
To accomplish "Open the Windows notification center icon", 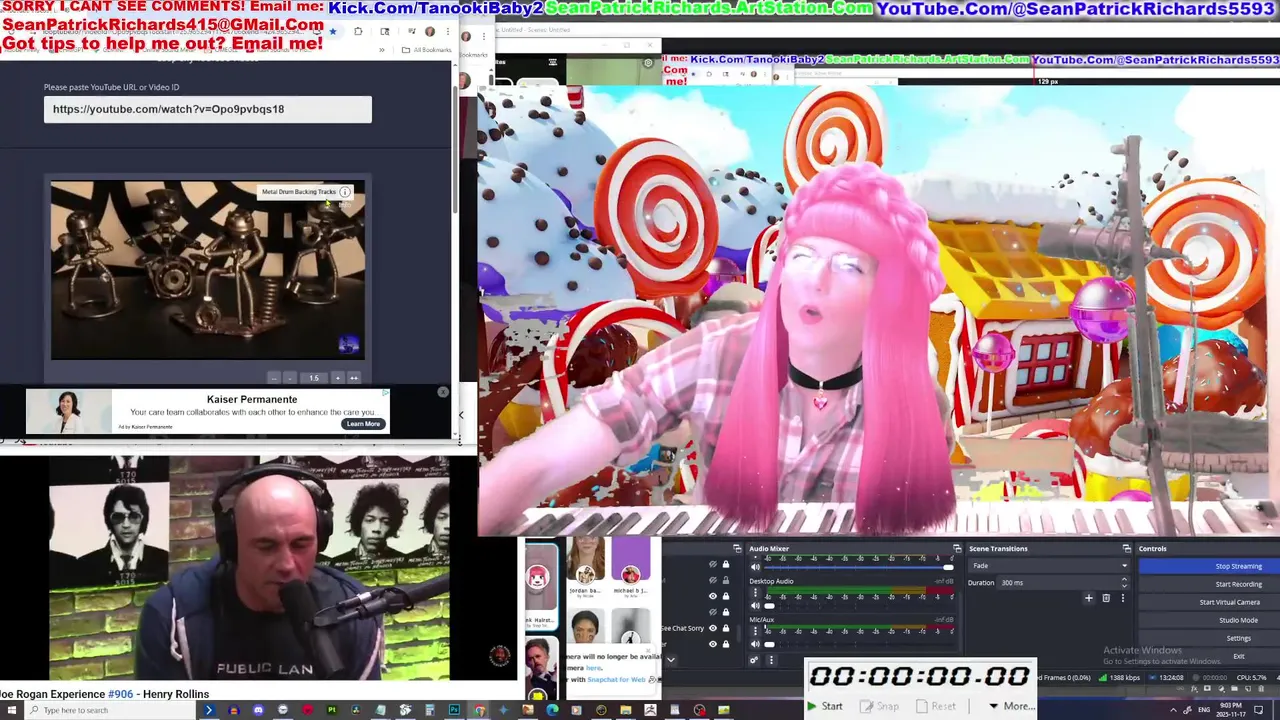I will 1258,710.
